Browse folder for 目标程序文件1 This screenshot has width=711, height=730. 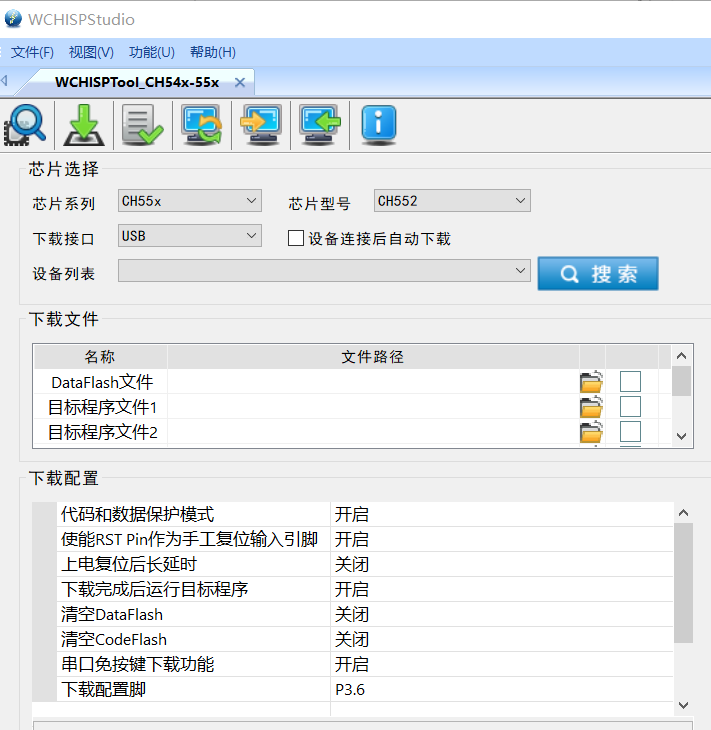(591, 407)
